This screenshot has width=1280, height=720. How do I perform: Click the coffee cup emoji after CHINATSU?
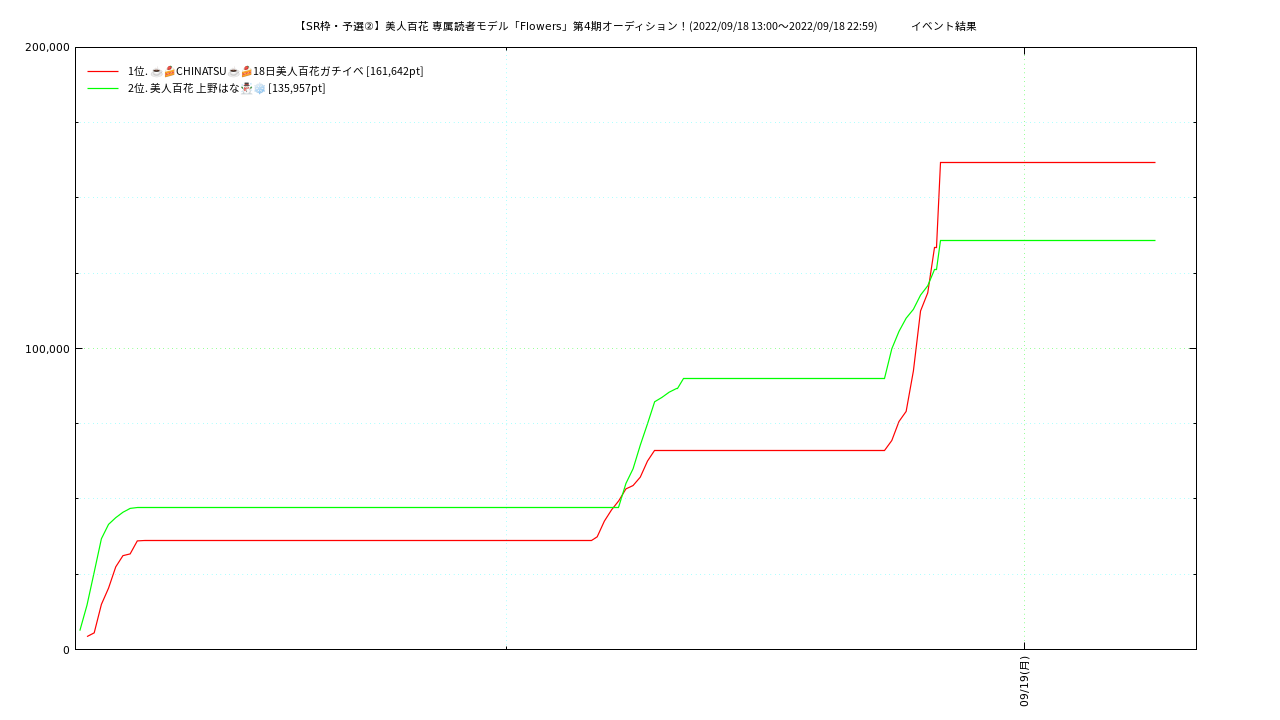[233, 71]
